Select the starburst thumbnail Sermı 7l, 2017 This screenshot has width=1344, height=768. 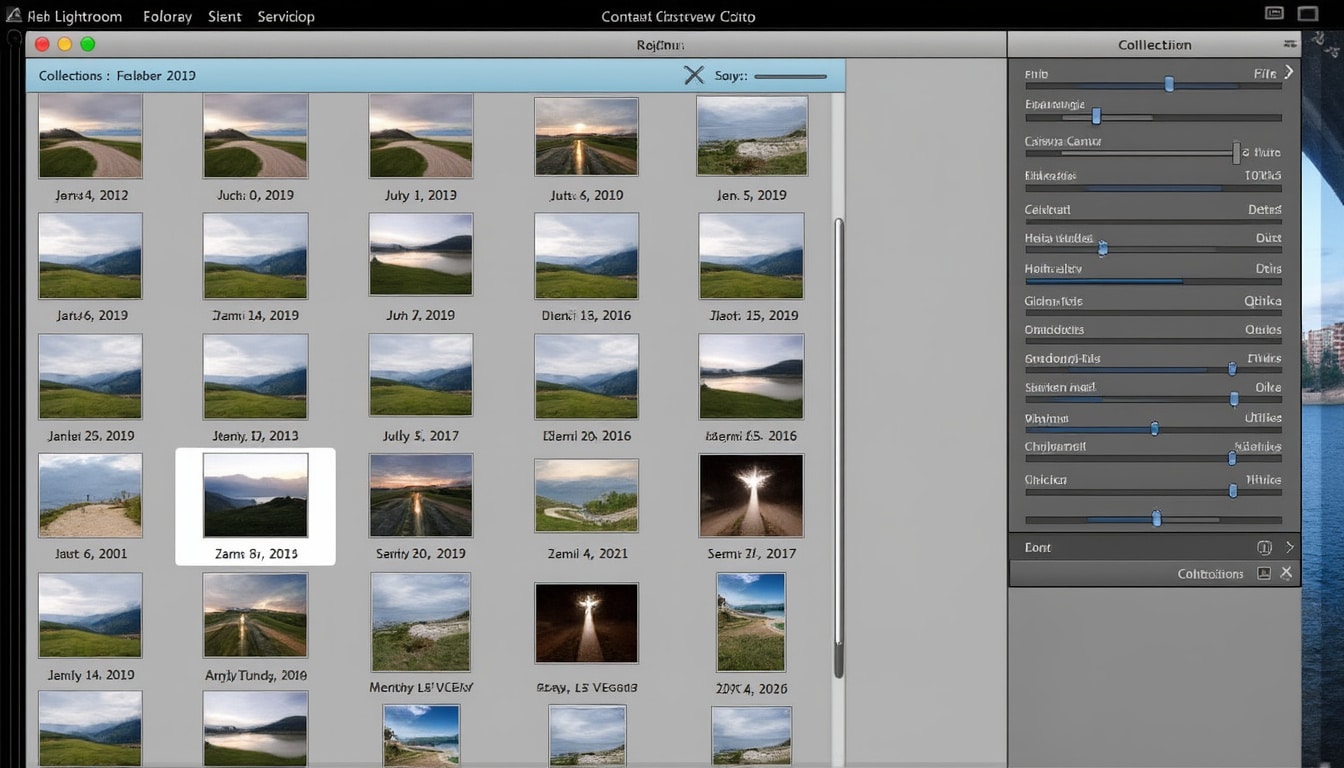point(751,495)
